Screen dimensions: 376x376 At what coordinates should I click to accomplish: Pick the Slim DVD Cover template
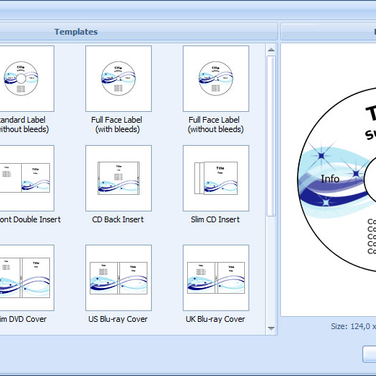coord(27,278)
